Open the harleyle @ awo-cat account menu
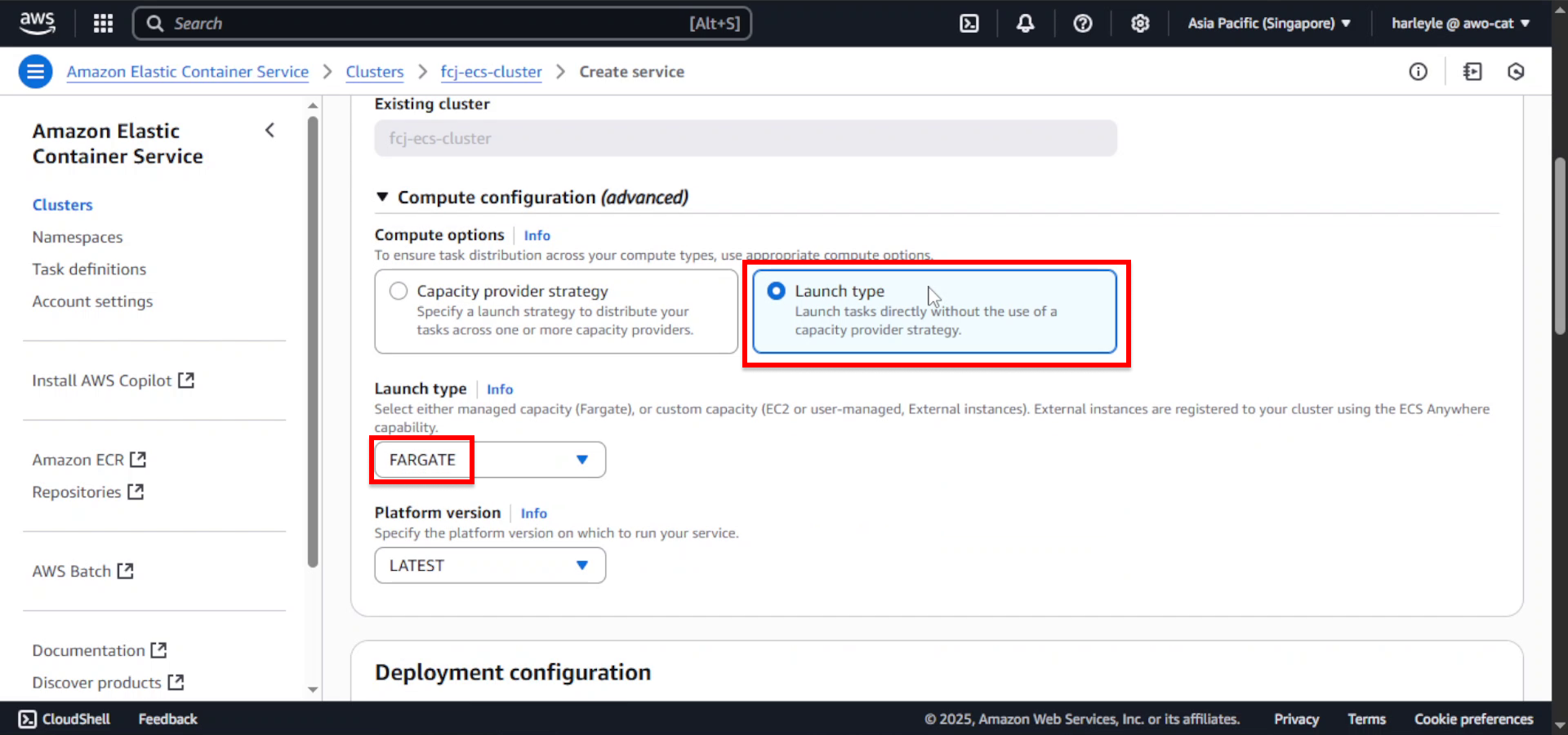 (1460, 23)
